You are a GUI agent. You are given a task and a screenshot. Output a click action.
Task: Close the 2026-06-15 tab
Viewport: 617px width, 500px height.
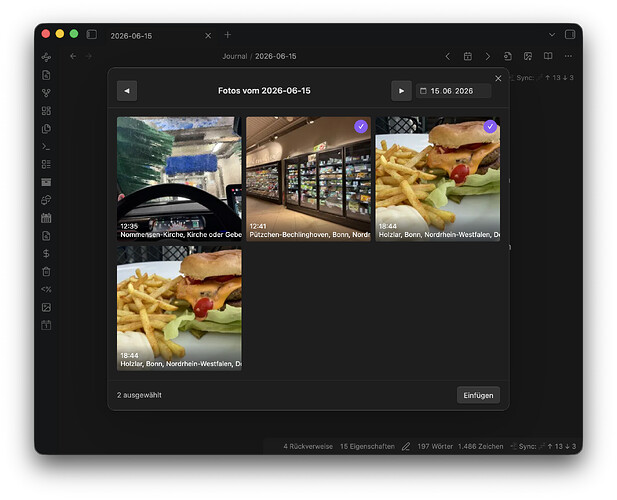point(208,36)
